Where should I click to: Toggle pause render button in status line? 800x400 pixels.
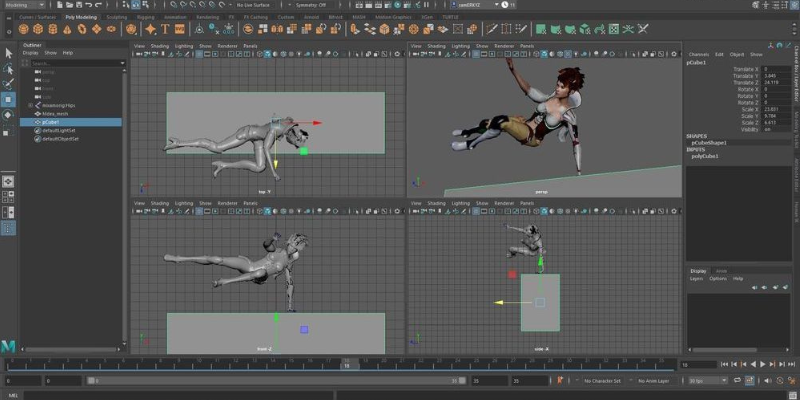427,5
